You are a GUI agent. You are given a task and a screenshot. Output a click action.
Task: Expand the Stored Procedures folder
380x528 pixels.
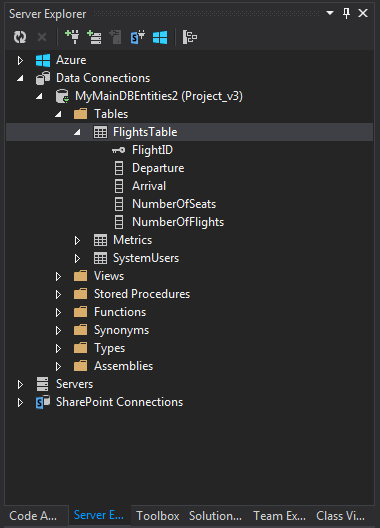click(x=58, y=294)
